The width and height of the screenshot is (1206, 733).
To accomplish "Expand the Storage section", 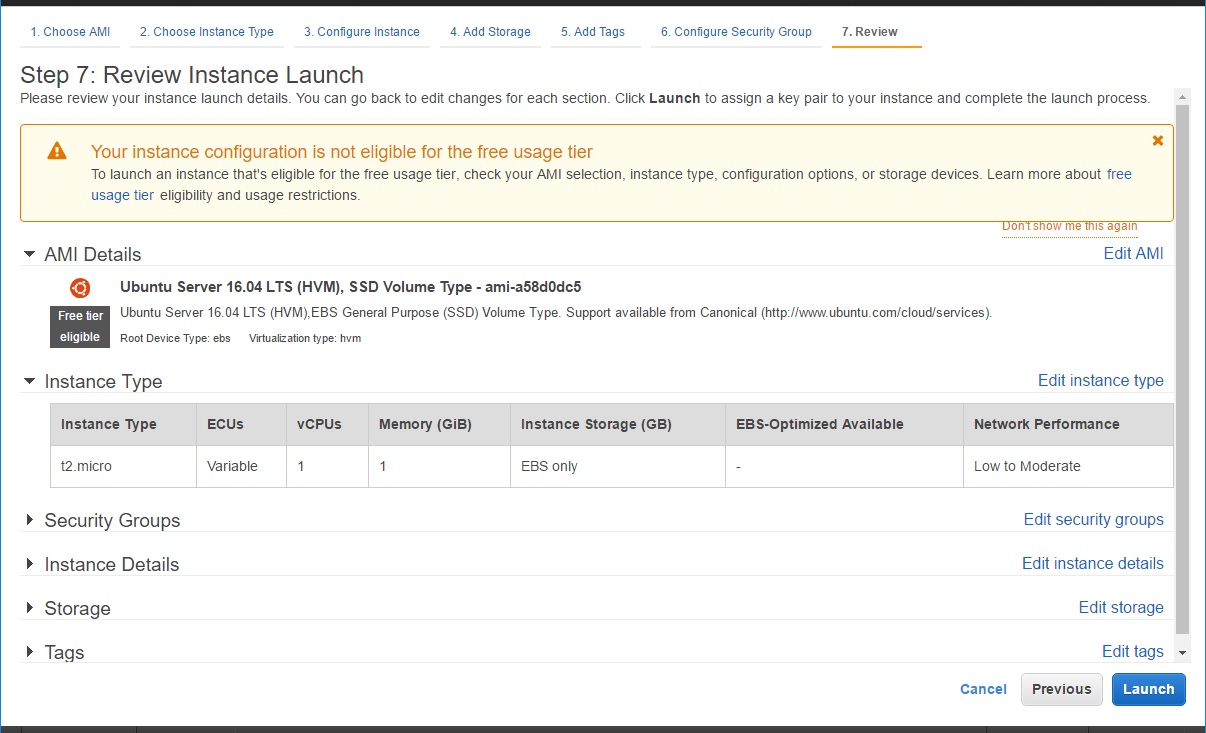I will tap(30, 608).
